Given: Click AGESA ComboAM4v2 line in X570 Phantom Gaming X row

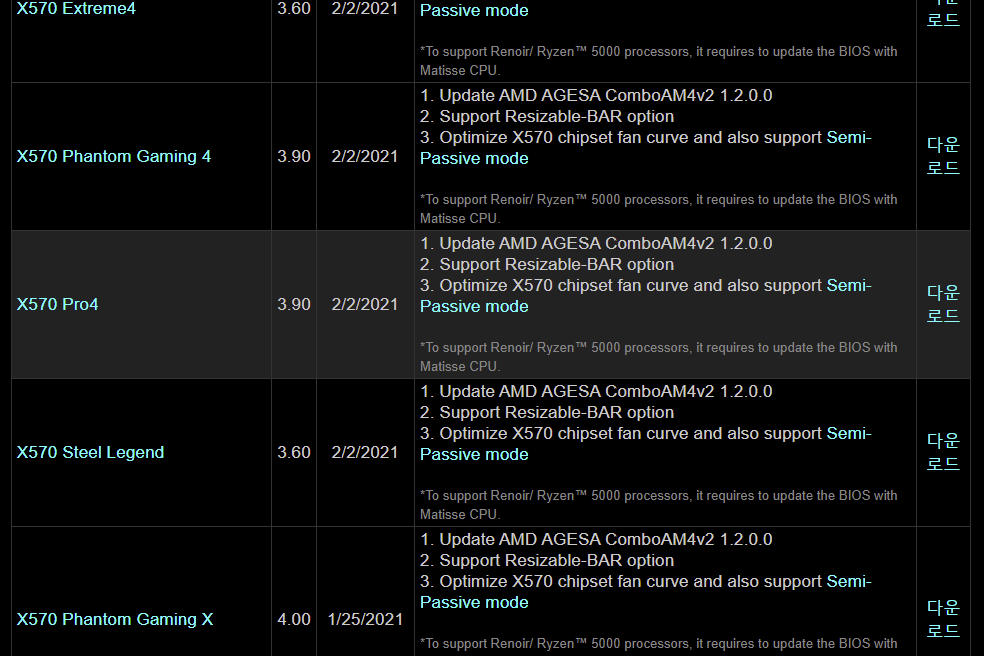Looking at the screenshot, I should coord(596,540).
